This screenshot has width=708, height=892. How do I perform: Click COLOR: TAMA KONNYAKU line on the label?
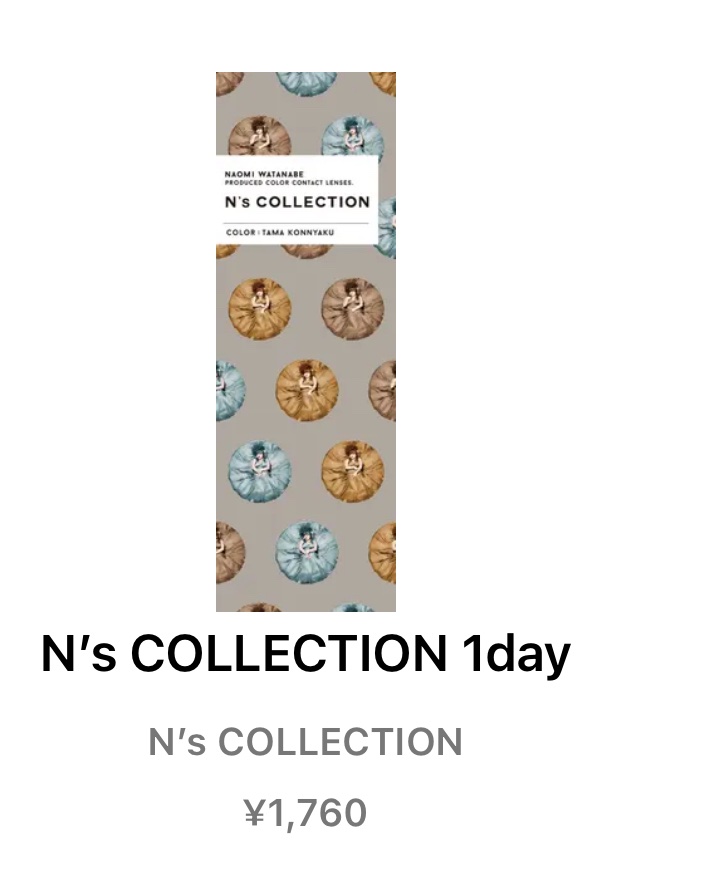(x=280, y=232)
